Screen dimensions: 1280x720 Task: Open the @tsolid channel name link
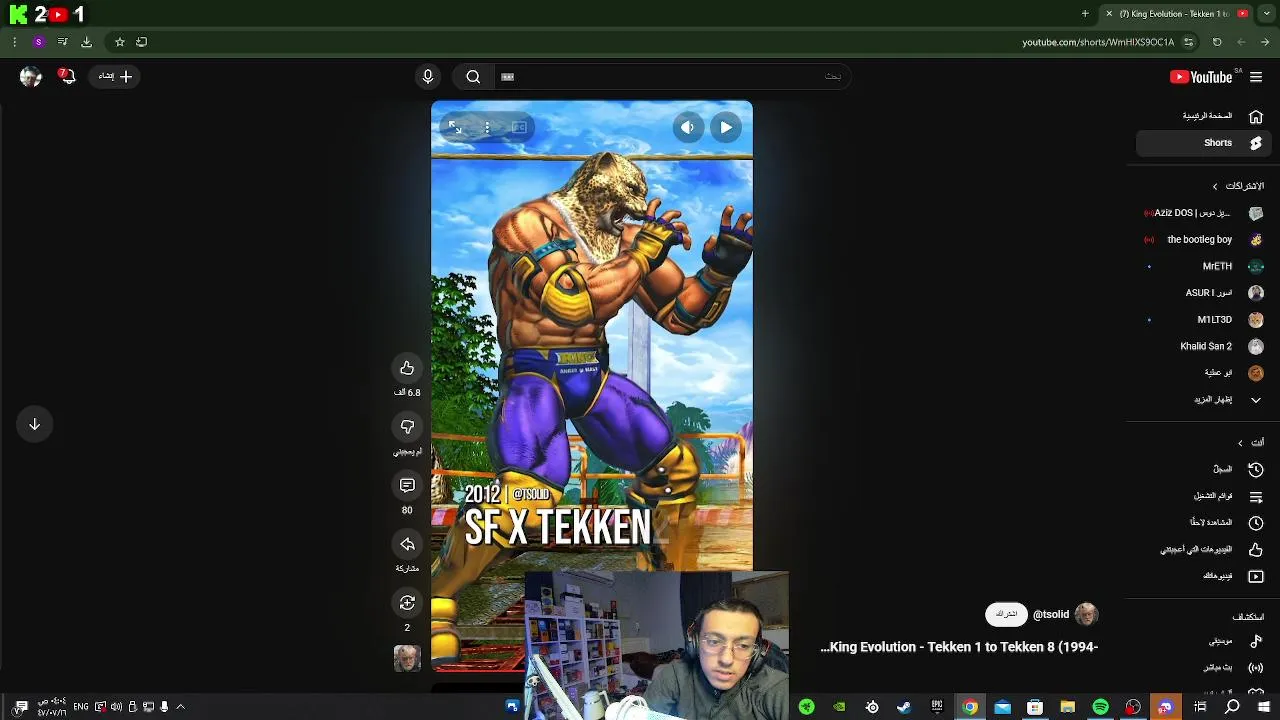tap(1051, 615)
